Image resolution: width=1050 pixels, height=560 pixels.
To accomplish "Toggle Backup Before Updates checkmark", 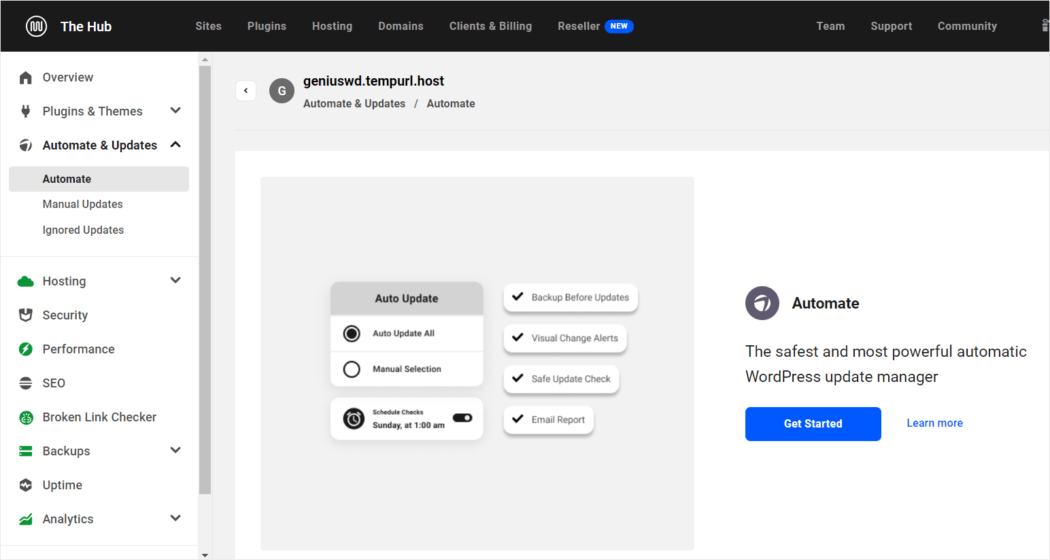I will coord(518,297).
